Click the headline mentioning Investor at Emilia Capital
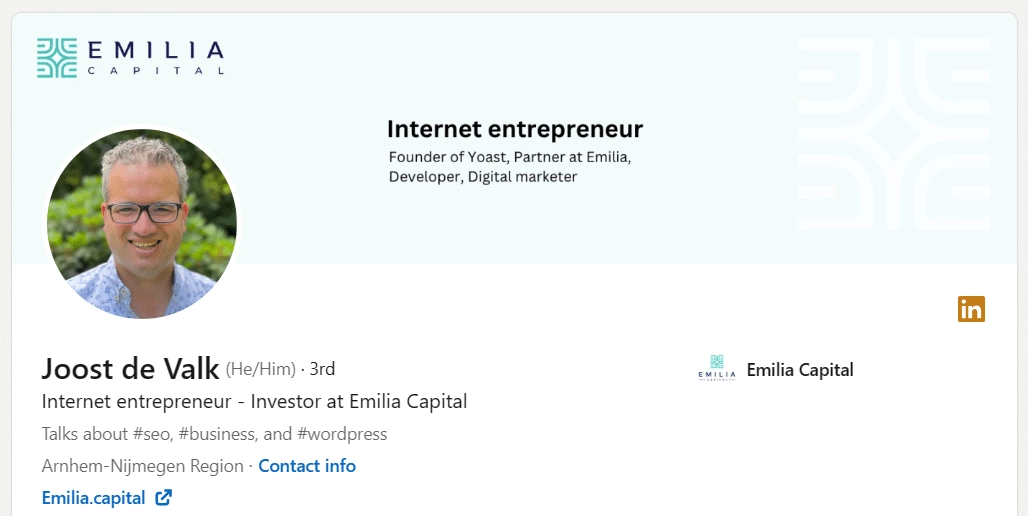 pos(255,402)
